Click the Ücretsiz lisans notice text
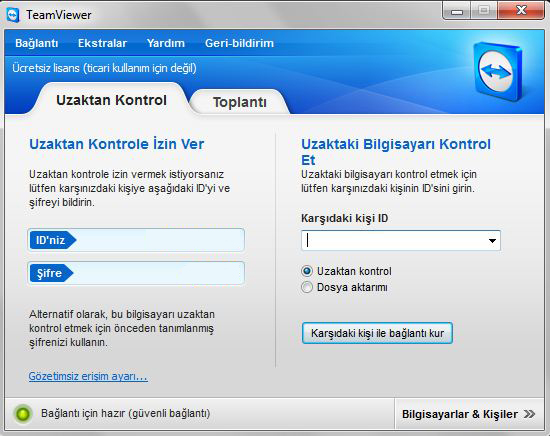Image resolution: width=550 pixels, height=436 pixels. 104,68
